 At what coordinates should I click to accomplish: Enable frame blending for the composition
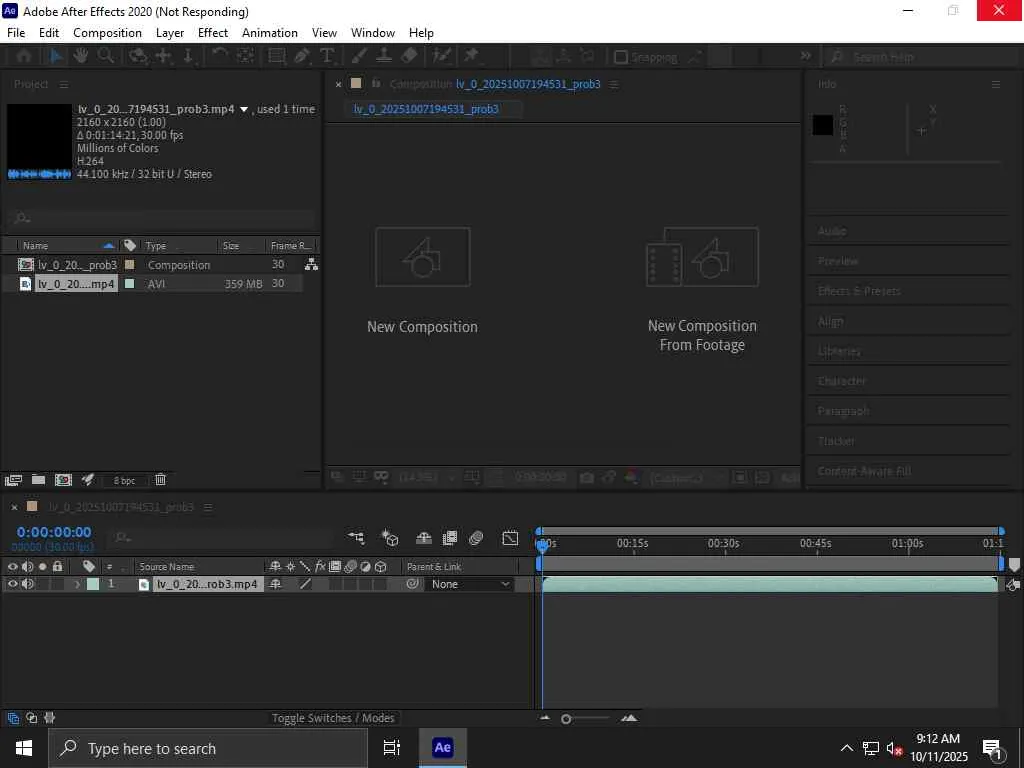pos(450,537)
